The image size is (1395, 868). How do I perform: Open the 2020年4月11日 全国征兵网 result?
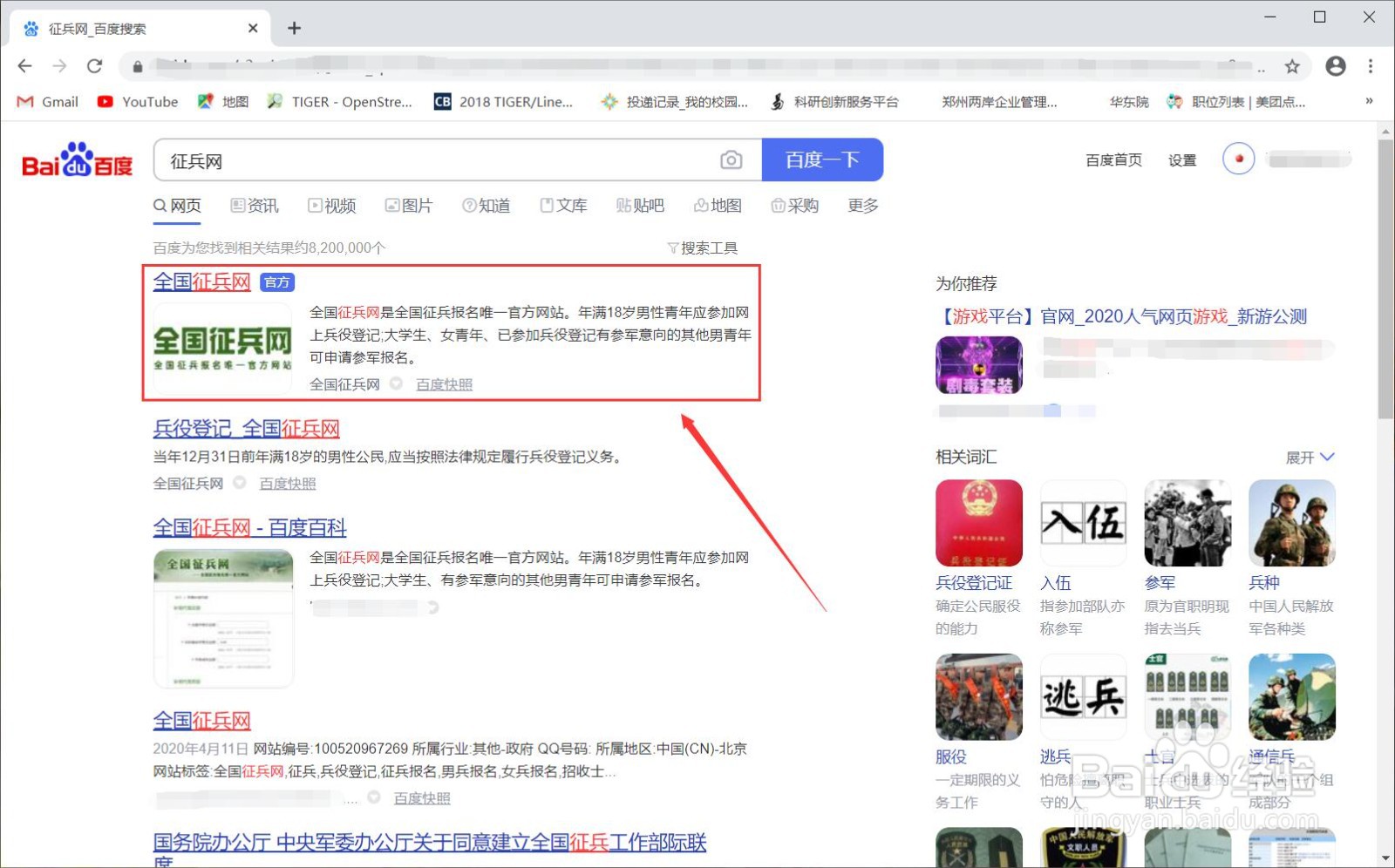pos(201,721)
